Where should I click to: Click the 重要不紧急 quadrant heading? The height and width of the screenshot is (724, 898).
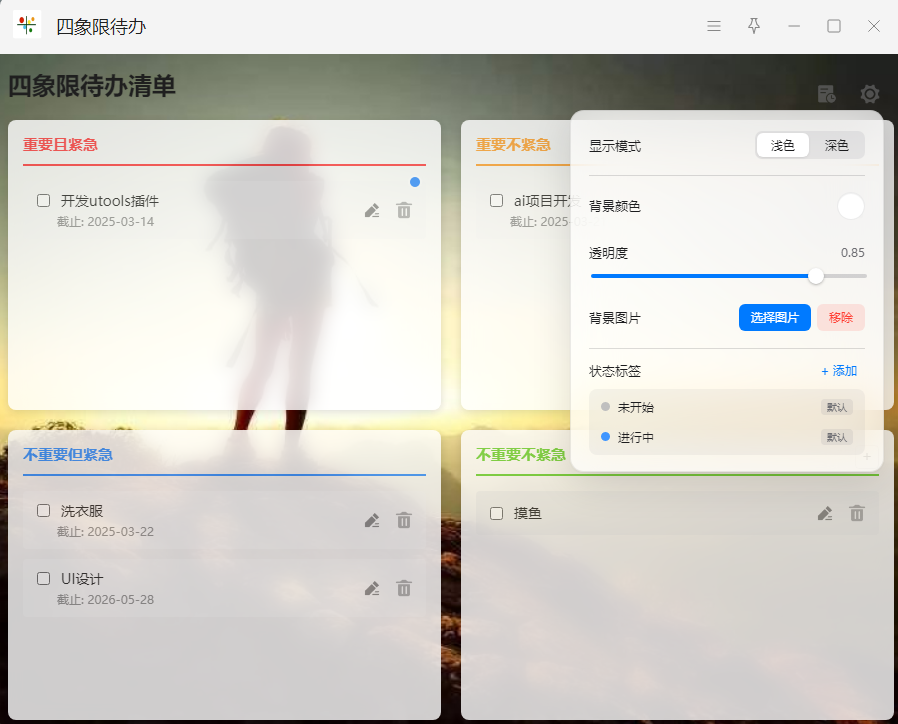click(x=513, y=144)
